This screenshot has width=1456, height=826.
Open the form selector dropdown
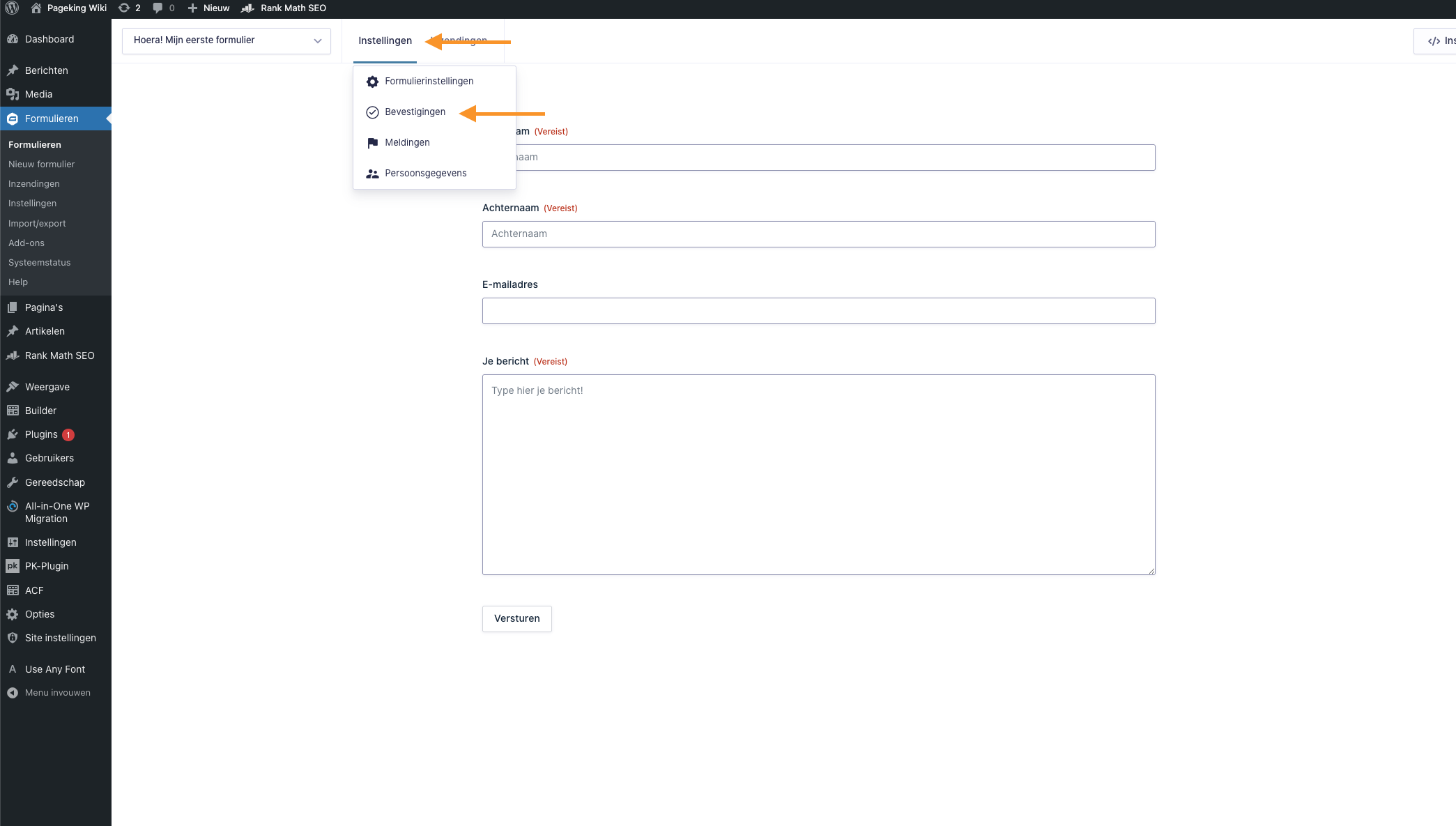(x=227, y=40)
